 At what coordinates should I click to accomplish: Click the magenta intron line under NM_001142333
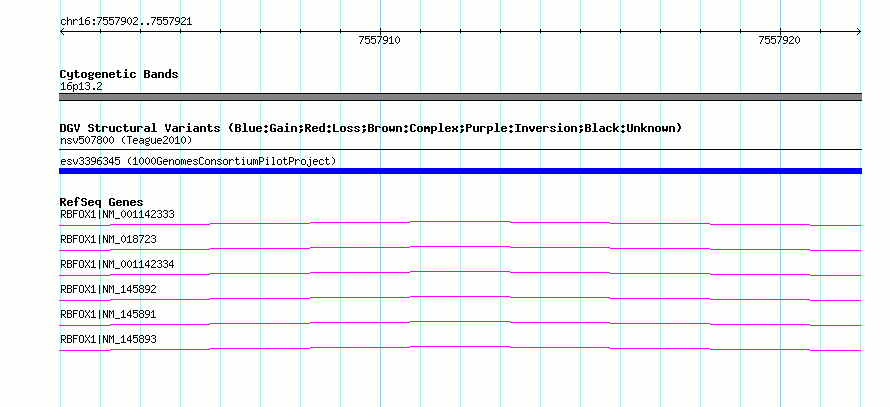click(460, 223)
